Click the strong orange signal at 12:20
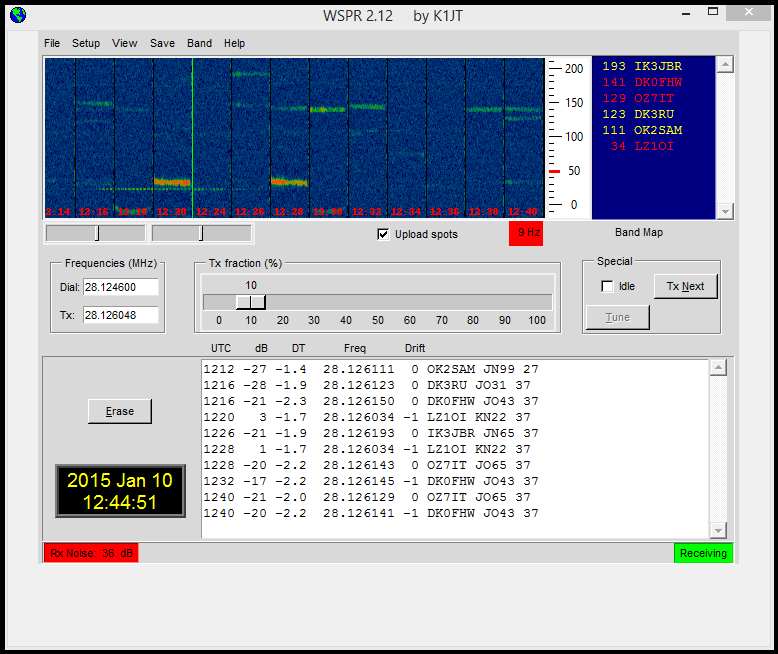The image size is (778, 654). (172, 182)
